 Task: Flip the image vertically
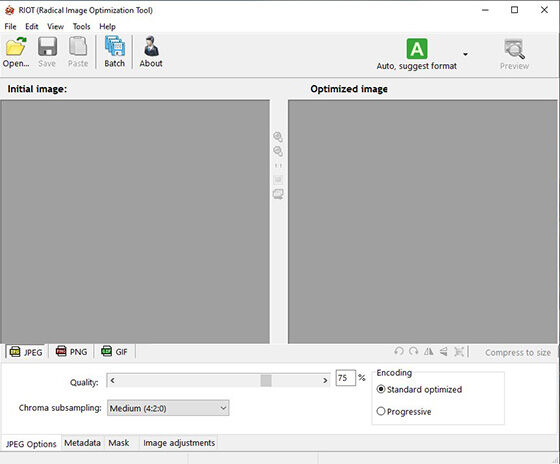(x=444, y=351)
